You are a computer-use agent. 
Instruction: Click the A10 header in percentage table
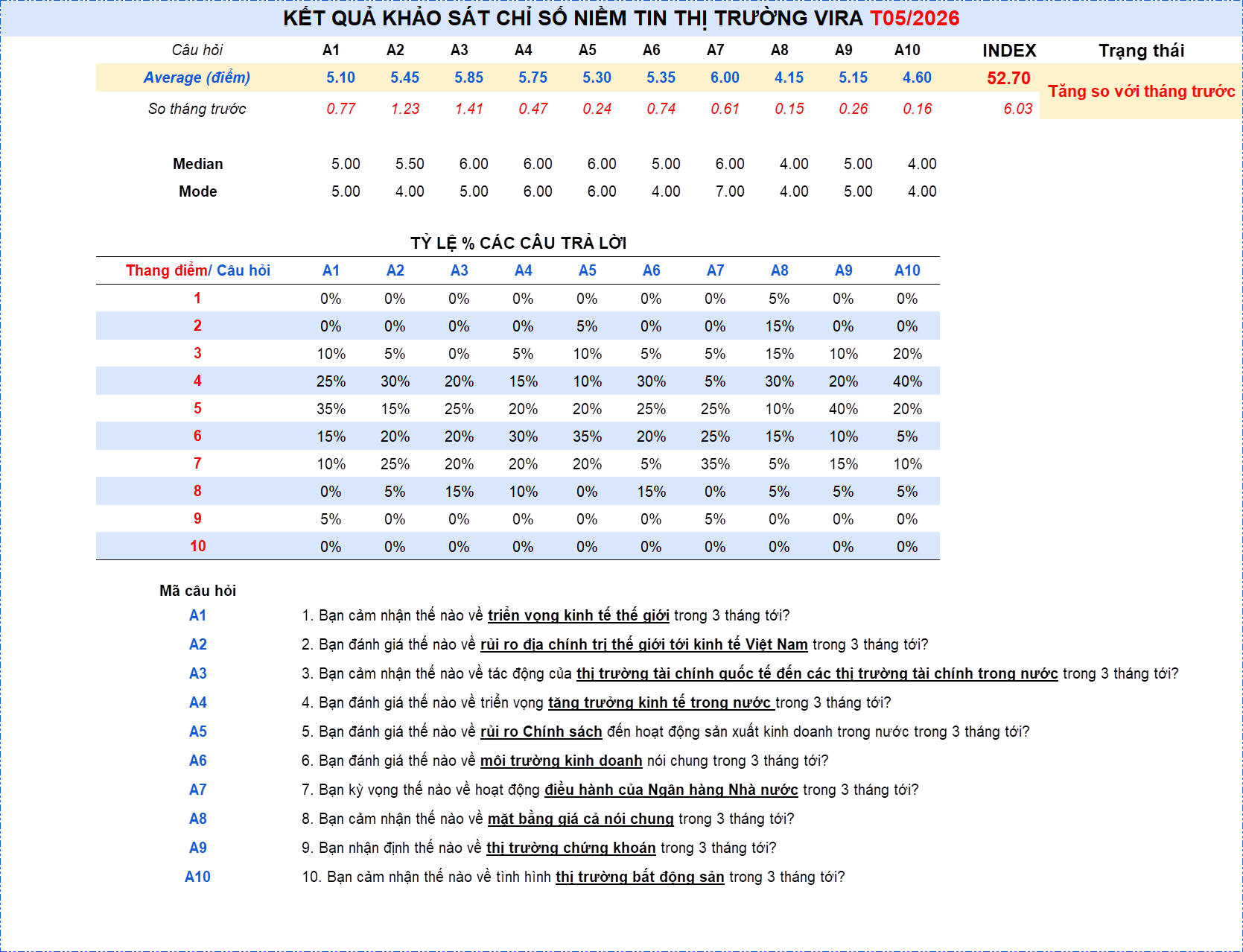907,270
